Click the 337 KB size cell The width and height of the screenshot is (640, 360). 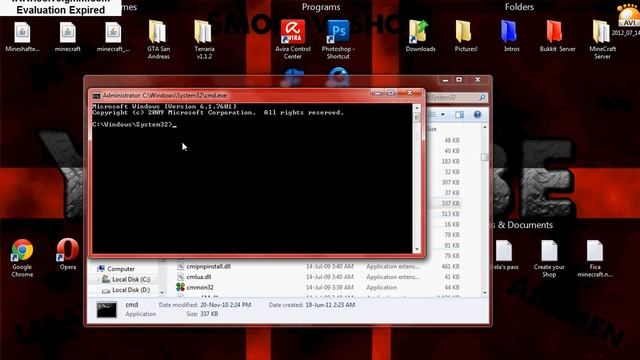451,203
